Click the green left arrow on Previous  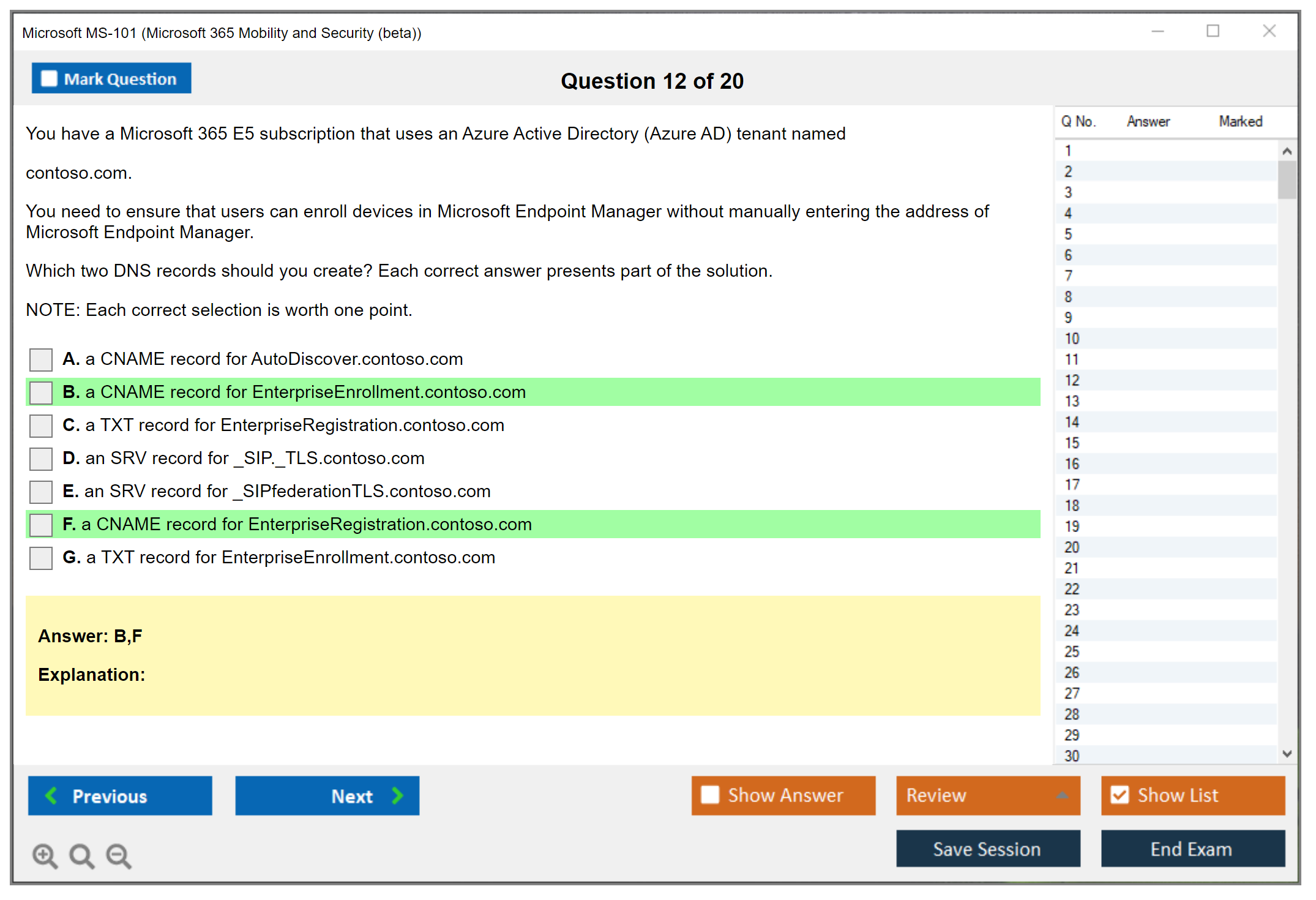(x=51, y=795)
